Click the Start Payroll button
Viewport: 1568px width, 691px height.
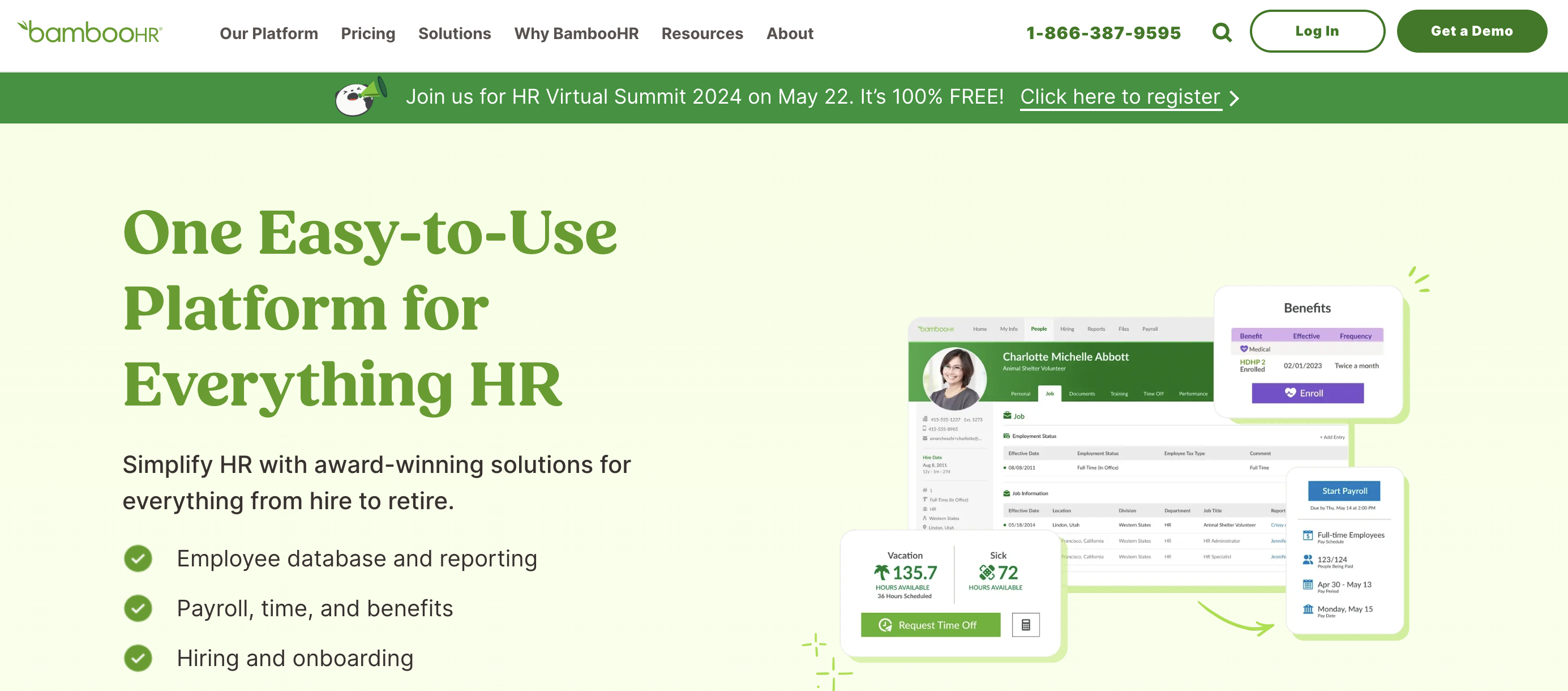pyautogui.click(x=1344, y=490)
